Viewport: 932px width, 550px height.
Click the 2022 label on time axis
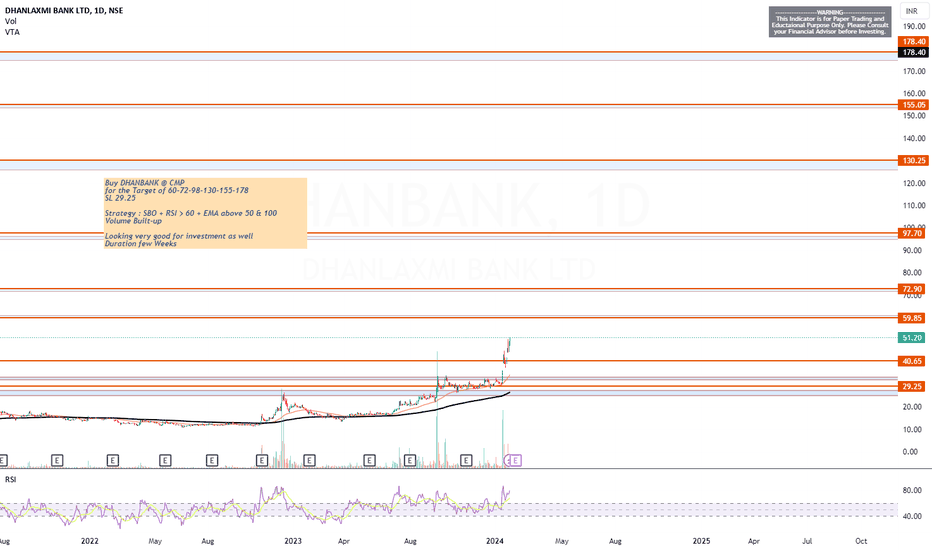(90, 541)
